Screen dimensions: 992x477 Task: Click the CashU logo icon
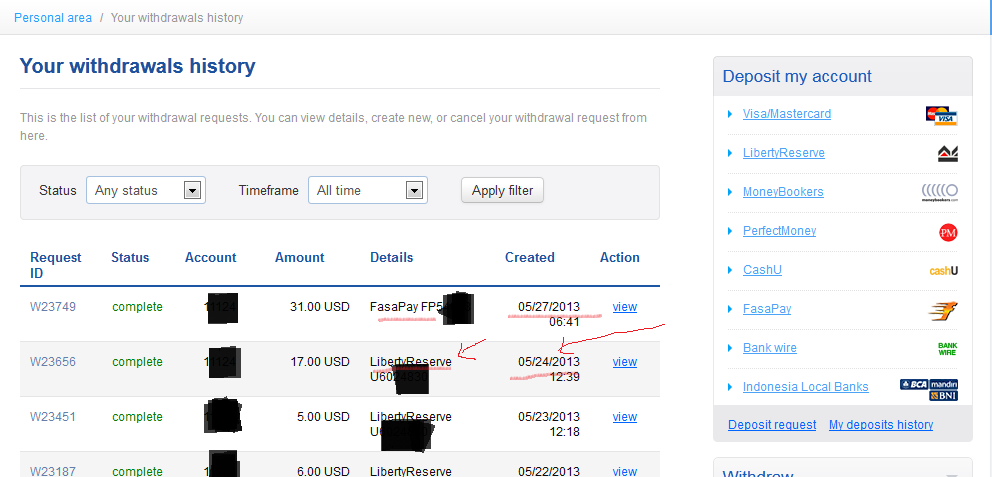point(943,271)
